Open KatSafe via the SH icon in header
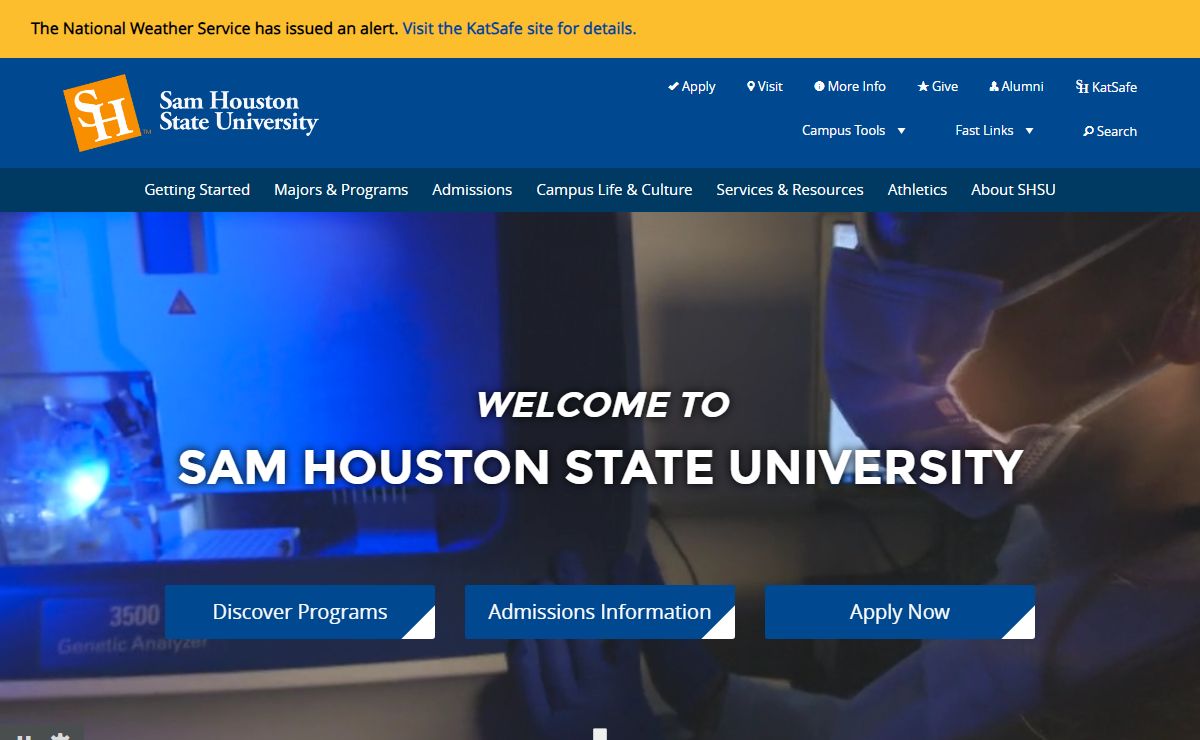Viewport: 1200px width, 740px height. coord(1082,87)
